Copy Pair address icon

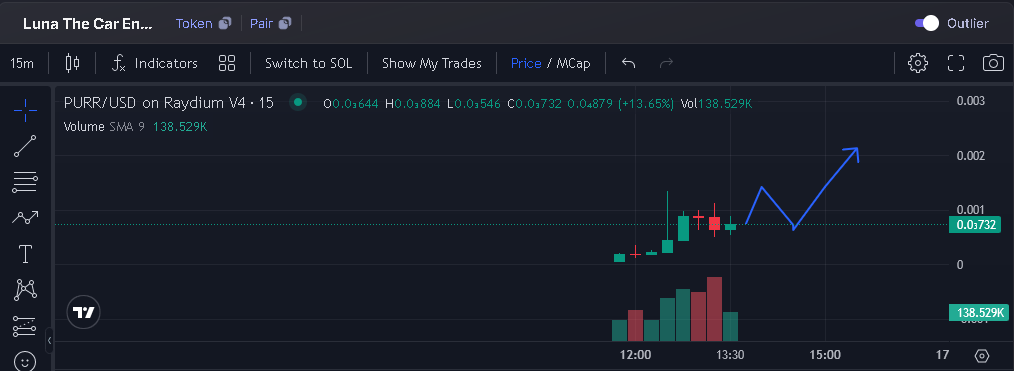coord(285,23)
